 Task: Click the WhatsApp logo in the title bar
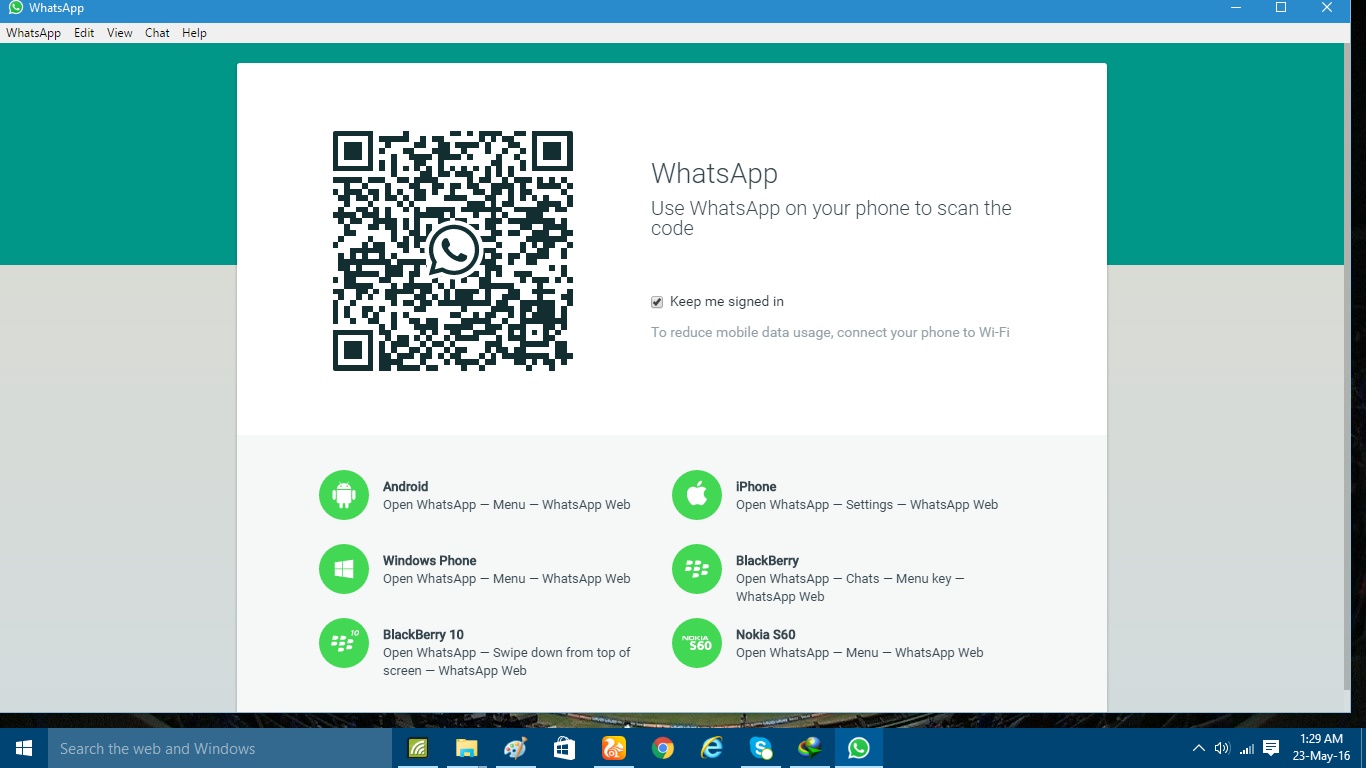click(x=15, y=8)
